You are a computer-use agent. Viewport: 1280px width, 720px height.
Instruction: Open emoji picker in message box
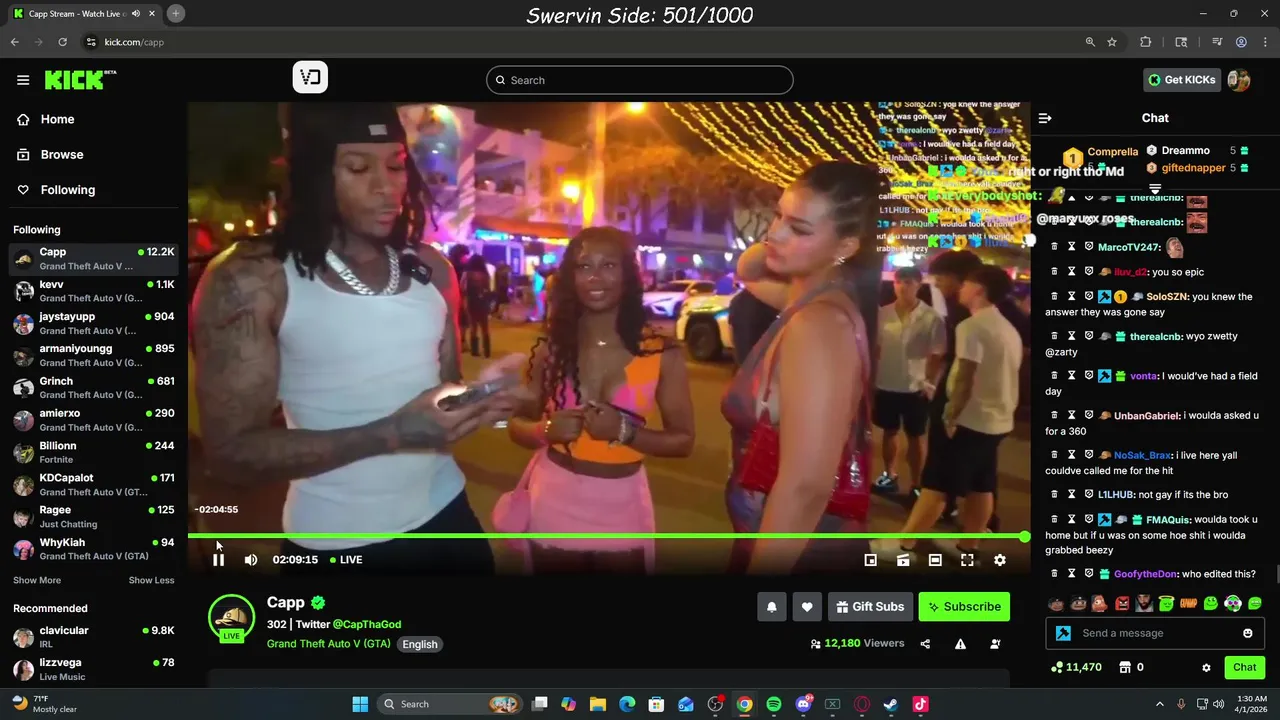pyautogui.click(x=1247, y=633)
